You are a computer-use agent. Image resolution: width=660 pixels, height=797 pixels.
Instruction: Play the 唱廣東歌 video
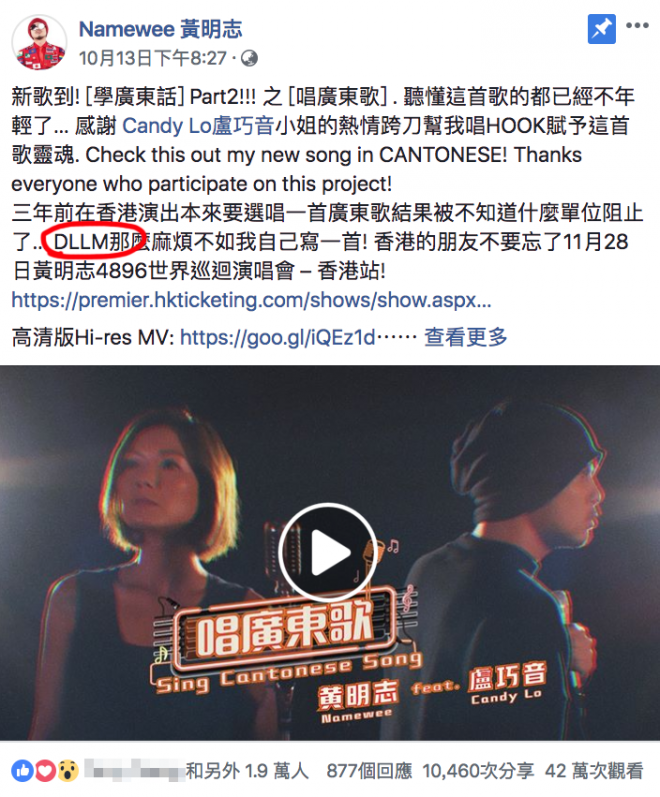[x=329, y=552]
